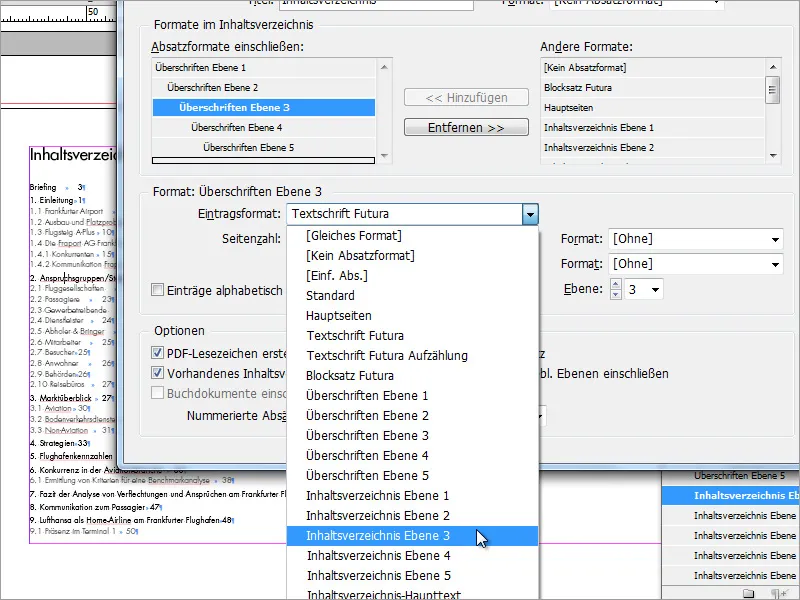Choose Überschriften Ebene 5 from dropdown list
The height and width of the screenshot is (600, 800).
tap(412, 476)
